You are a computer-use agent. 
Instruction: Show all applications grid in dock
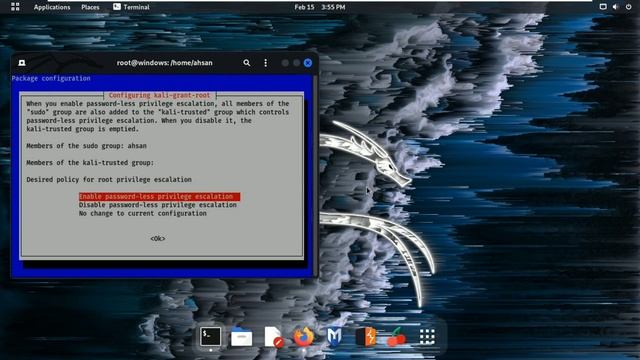pos(427,337)
